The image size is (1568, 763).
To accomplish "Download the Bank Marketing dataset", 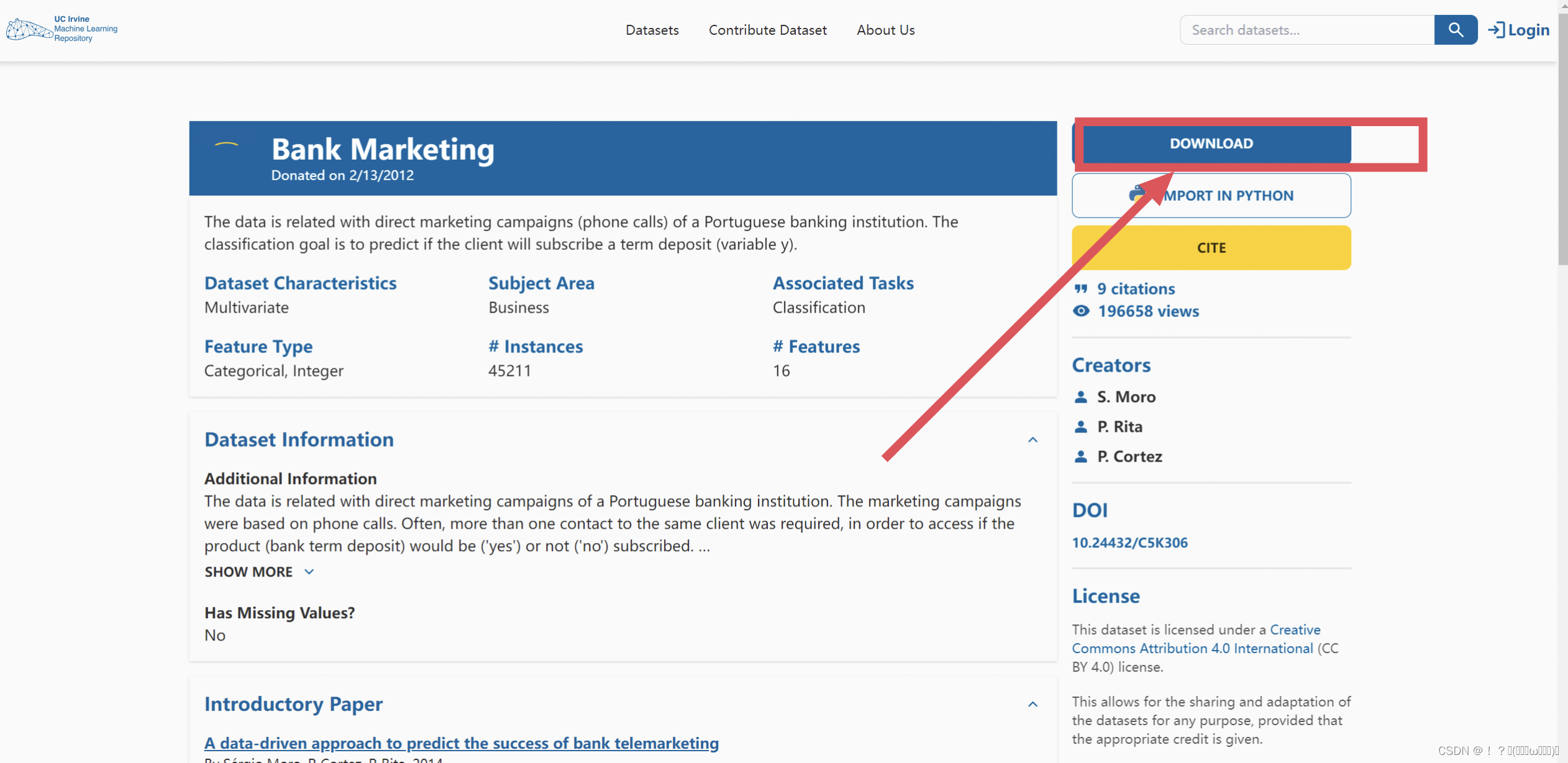I will coord(1211,144).
